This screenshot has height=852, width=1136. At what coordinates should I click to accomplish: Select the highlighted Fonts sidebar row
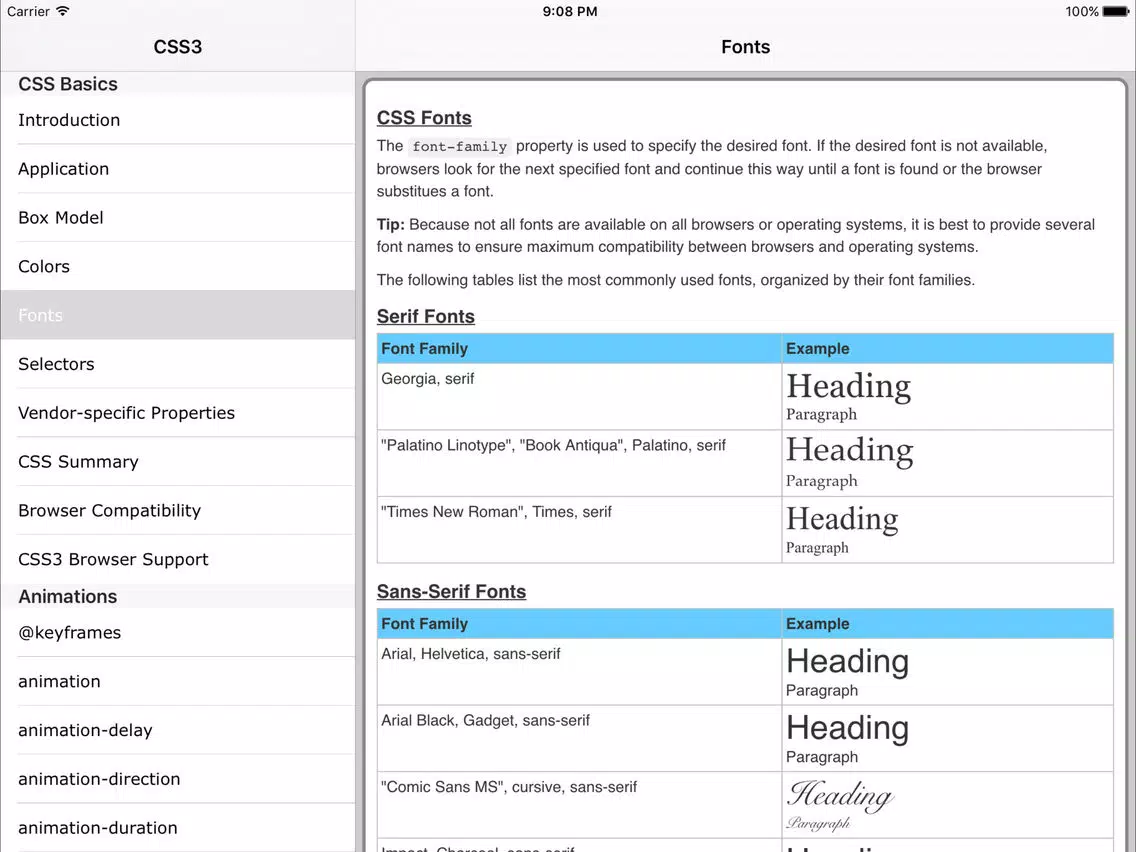178,315
